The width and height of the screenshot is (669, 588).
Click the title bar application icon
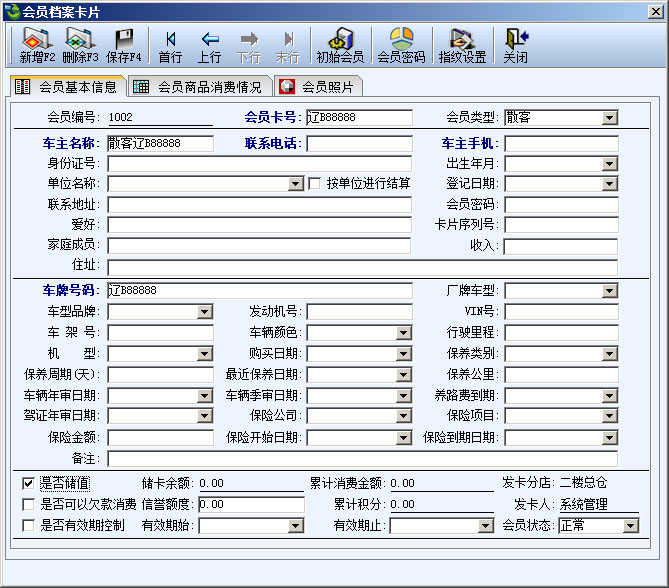pos(13,12)
